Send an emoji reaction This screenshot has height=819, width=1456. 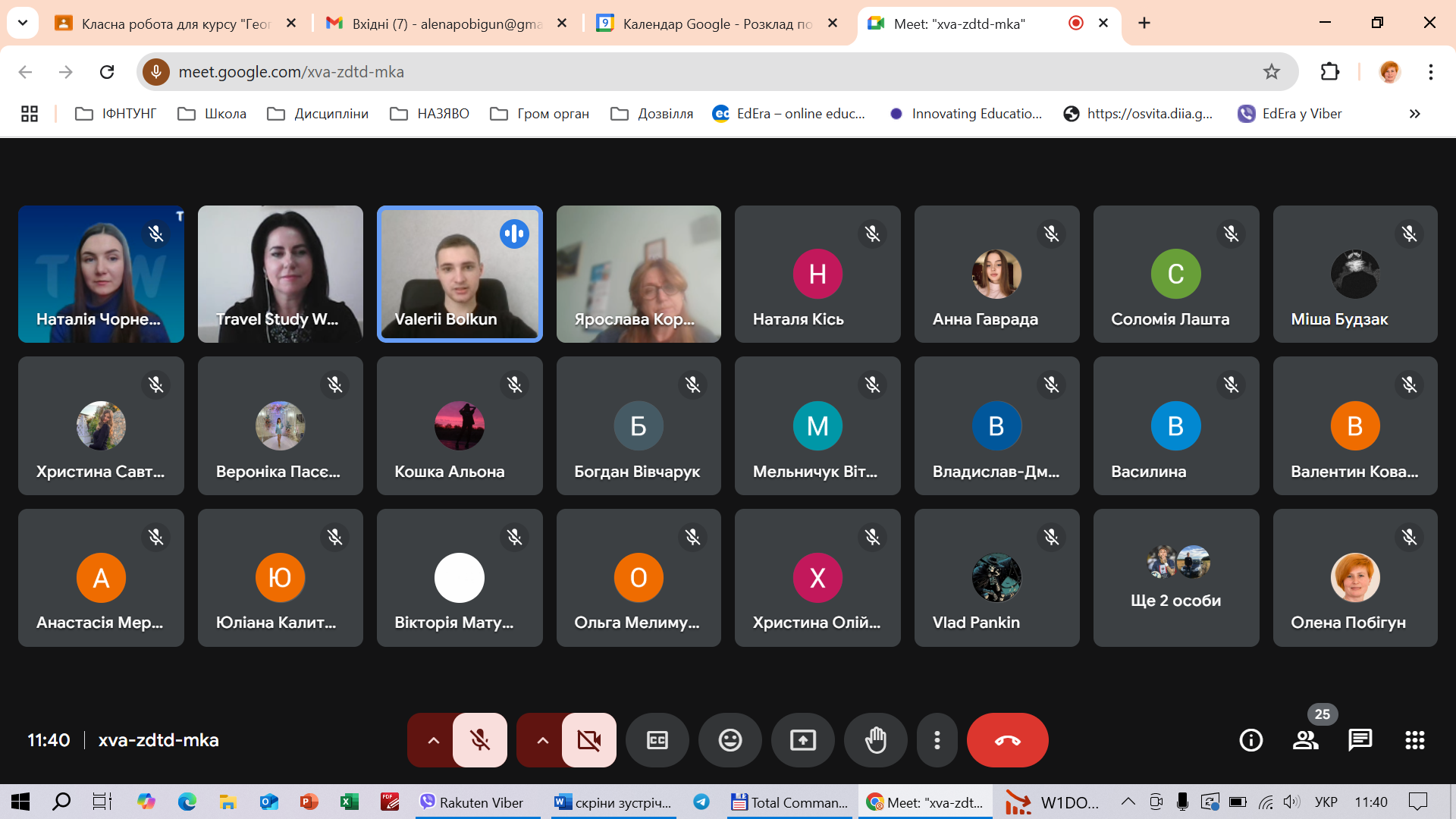coord(730,740)
